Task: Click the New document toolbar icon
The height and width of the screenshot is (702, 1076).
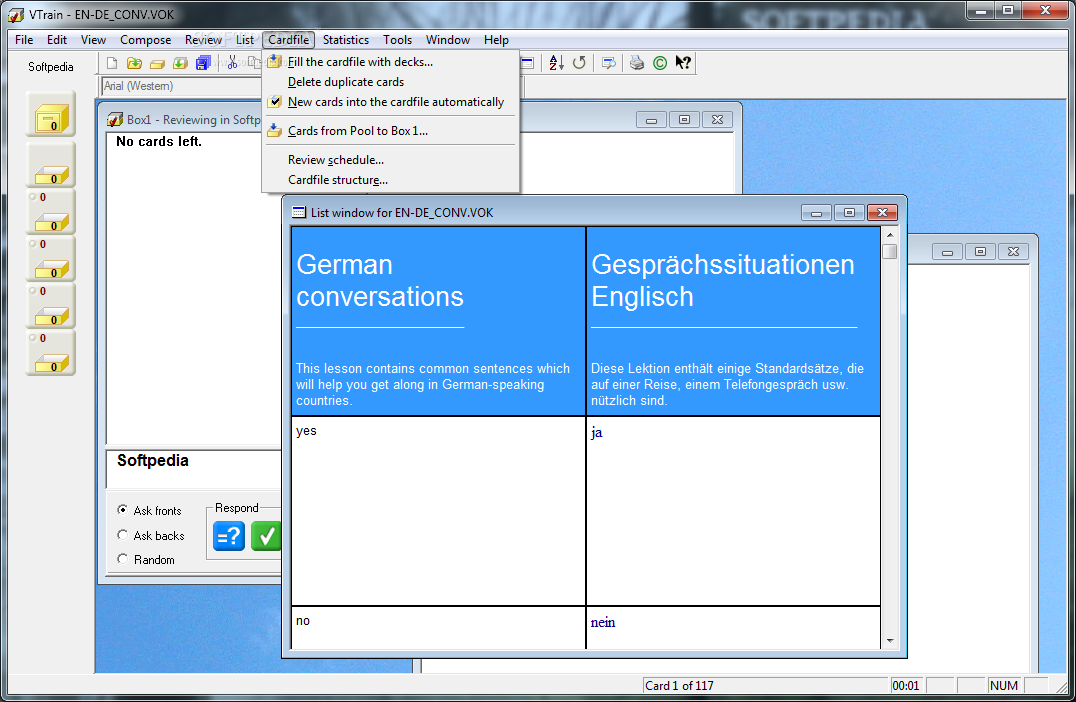Action: pos(112,63)
